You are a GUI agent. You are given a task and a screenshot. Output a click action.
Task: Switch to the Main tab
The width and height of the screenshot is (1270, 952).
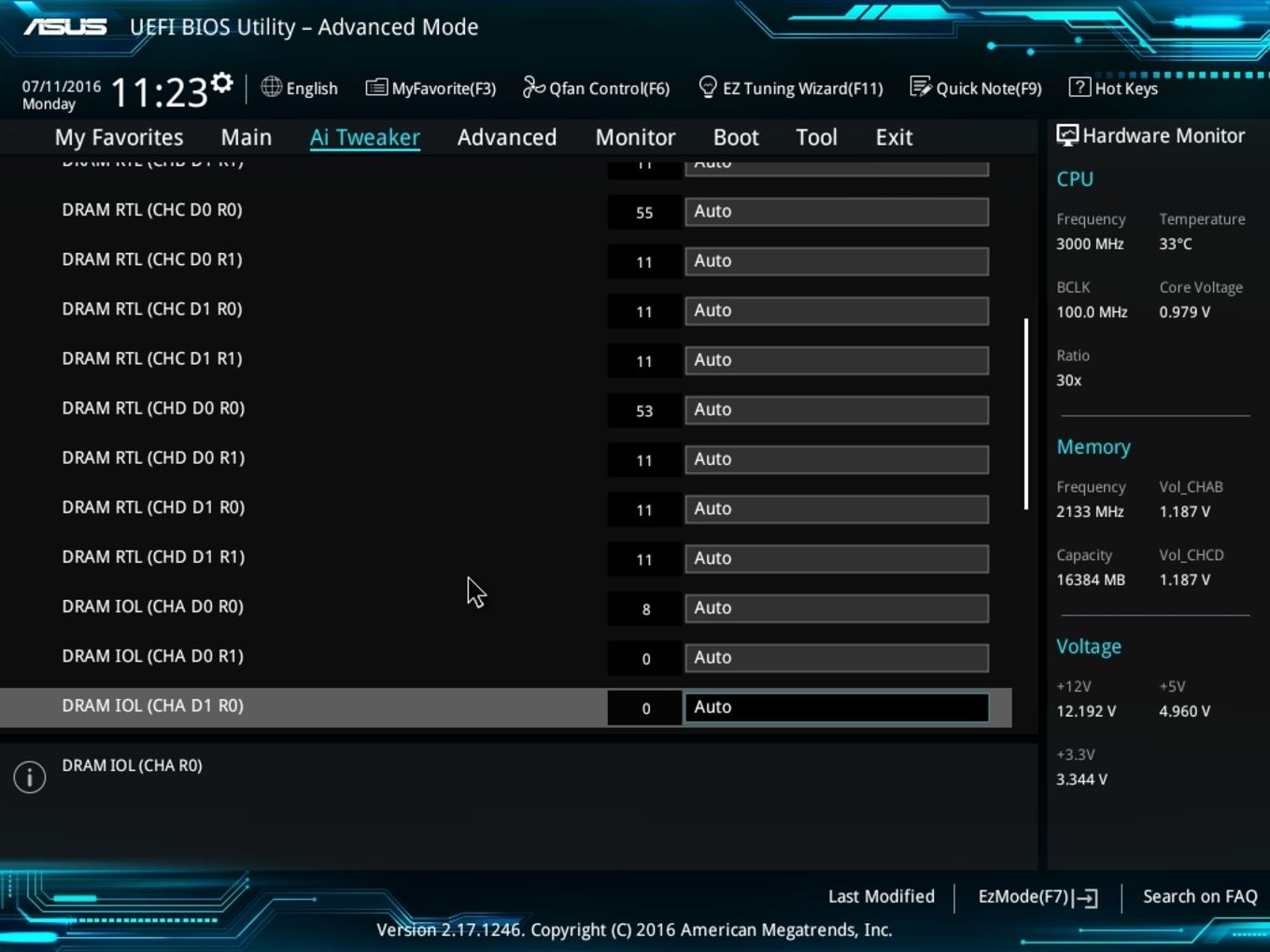pos(247,137)
